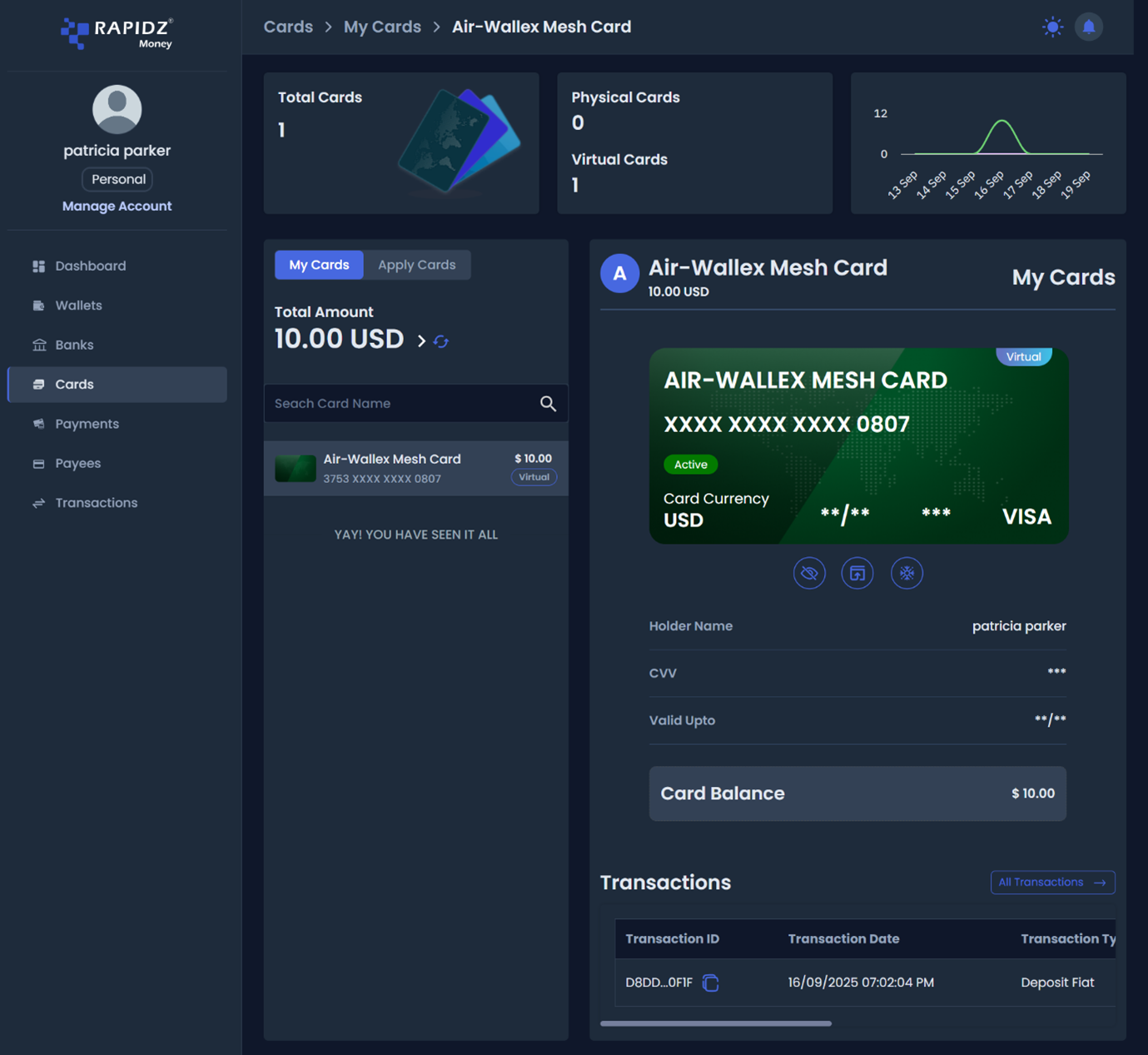The width and height of the screenshot is (1148, 1055).
Task: Click the Transactions sidebar icon
Action: pyautogui.click(x=38, y=503)
